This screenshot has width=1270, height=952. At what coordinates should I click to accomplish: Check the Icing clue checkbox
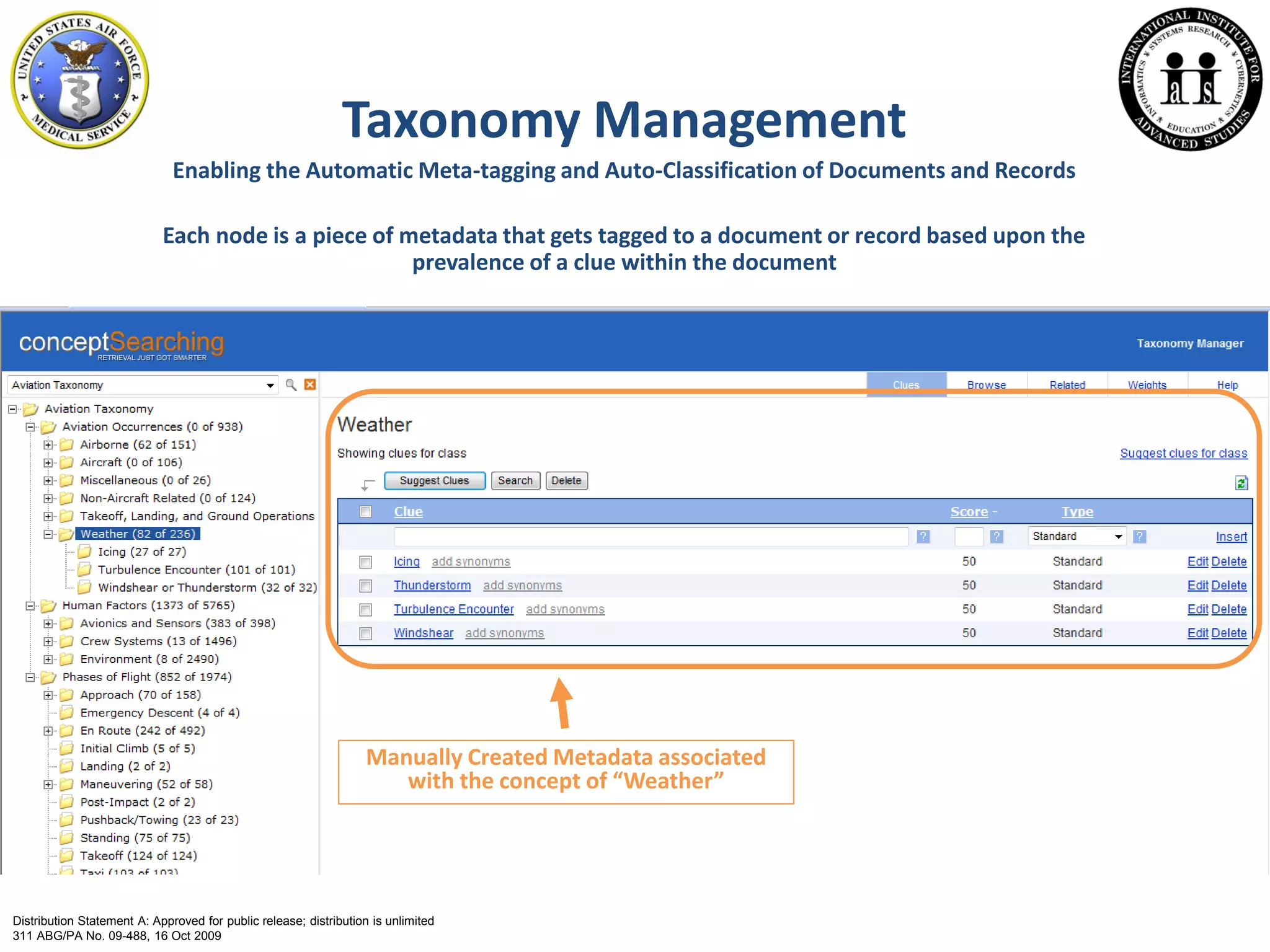click(366, 562)
